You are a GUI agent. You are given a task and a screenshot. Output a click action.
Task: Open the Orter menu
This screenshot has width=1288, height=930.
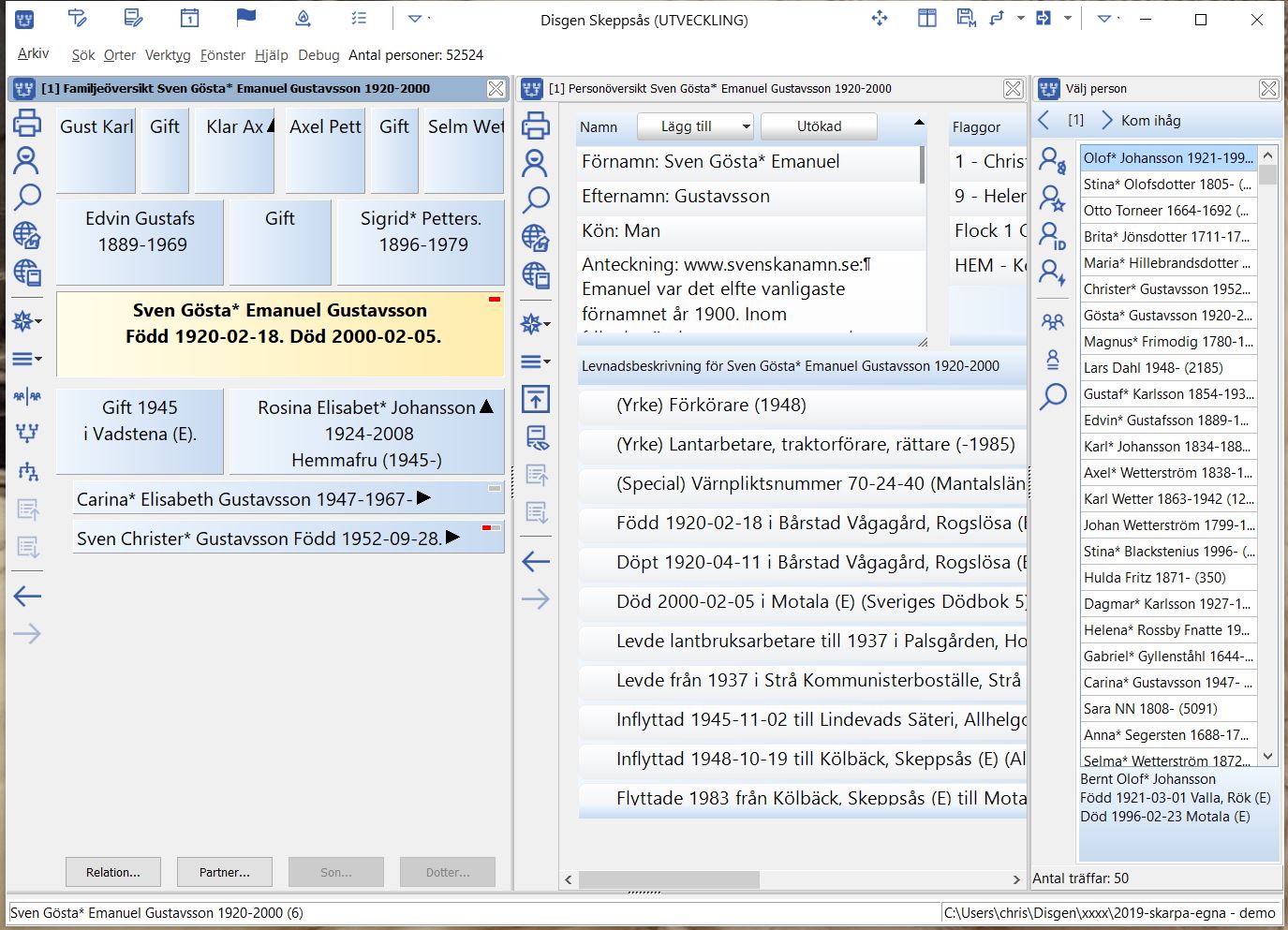(120, 55)
